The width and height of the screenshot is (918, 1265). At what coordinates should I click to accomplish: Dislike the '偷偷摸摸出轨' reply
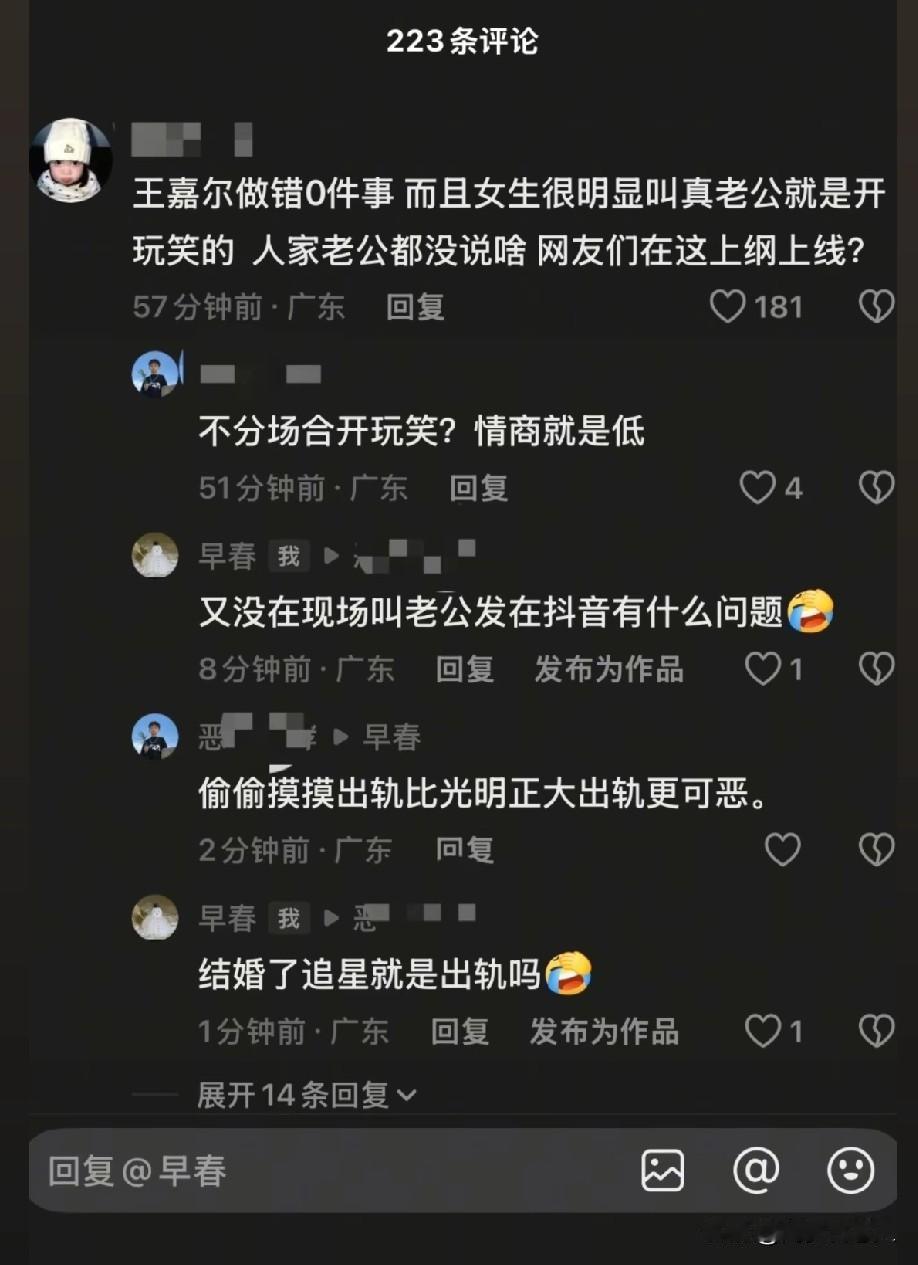tap(876, 850)
